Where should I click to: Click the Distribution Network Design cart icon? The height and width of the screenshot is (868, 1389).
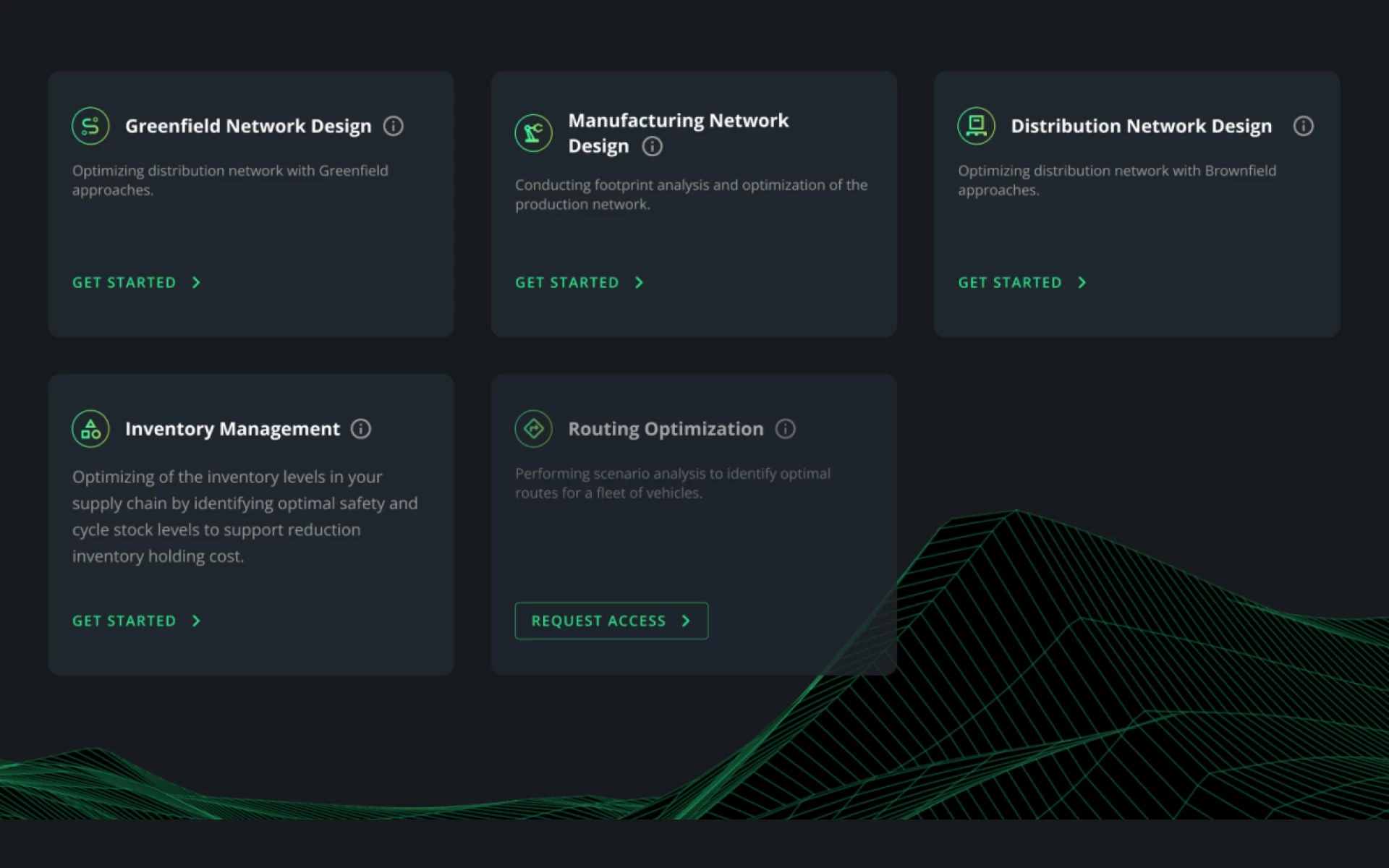tap(976, 126)
